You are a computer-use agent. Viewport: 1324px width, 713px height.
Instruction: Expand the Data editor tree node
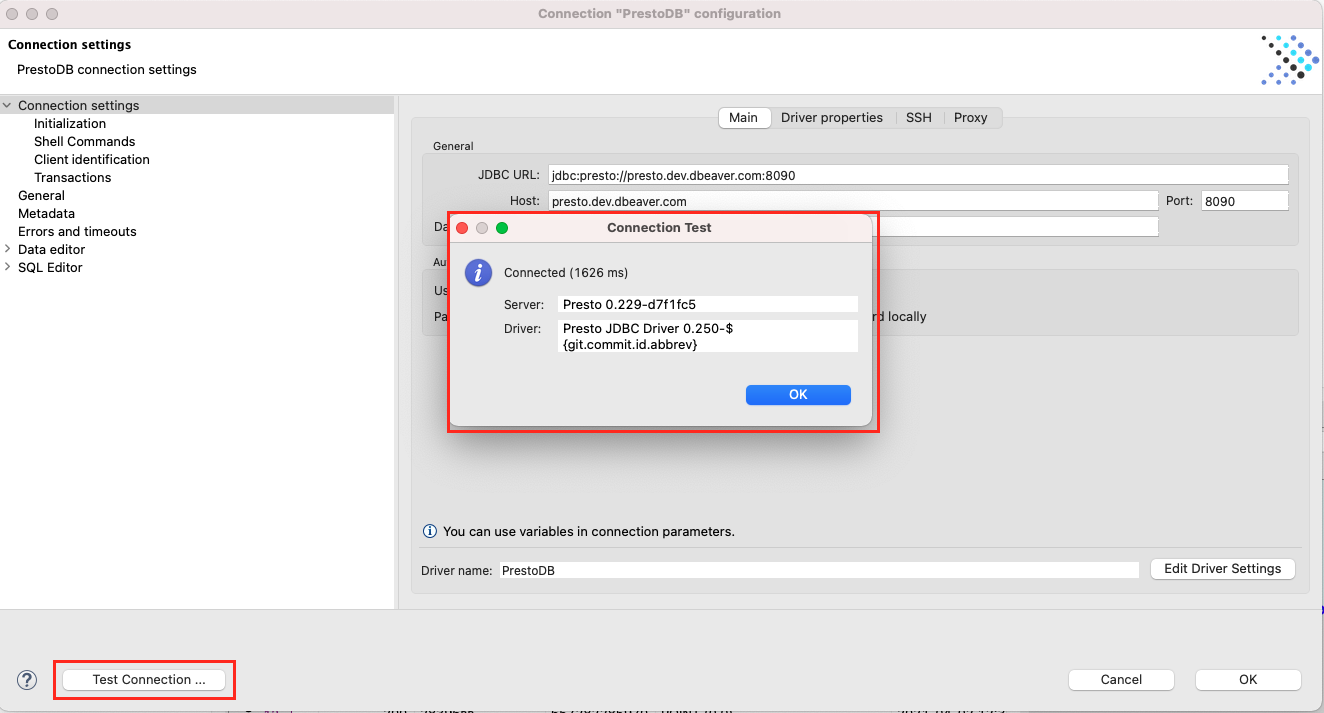coord(8,249)
